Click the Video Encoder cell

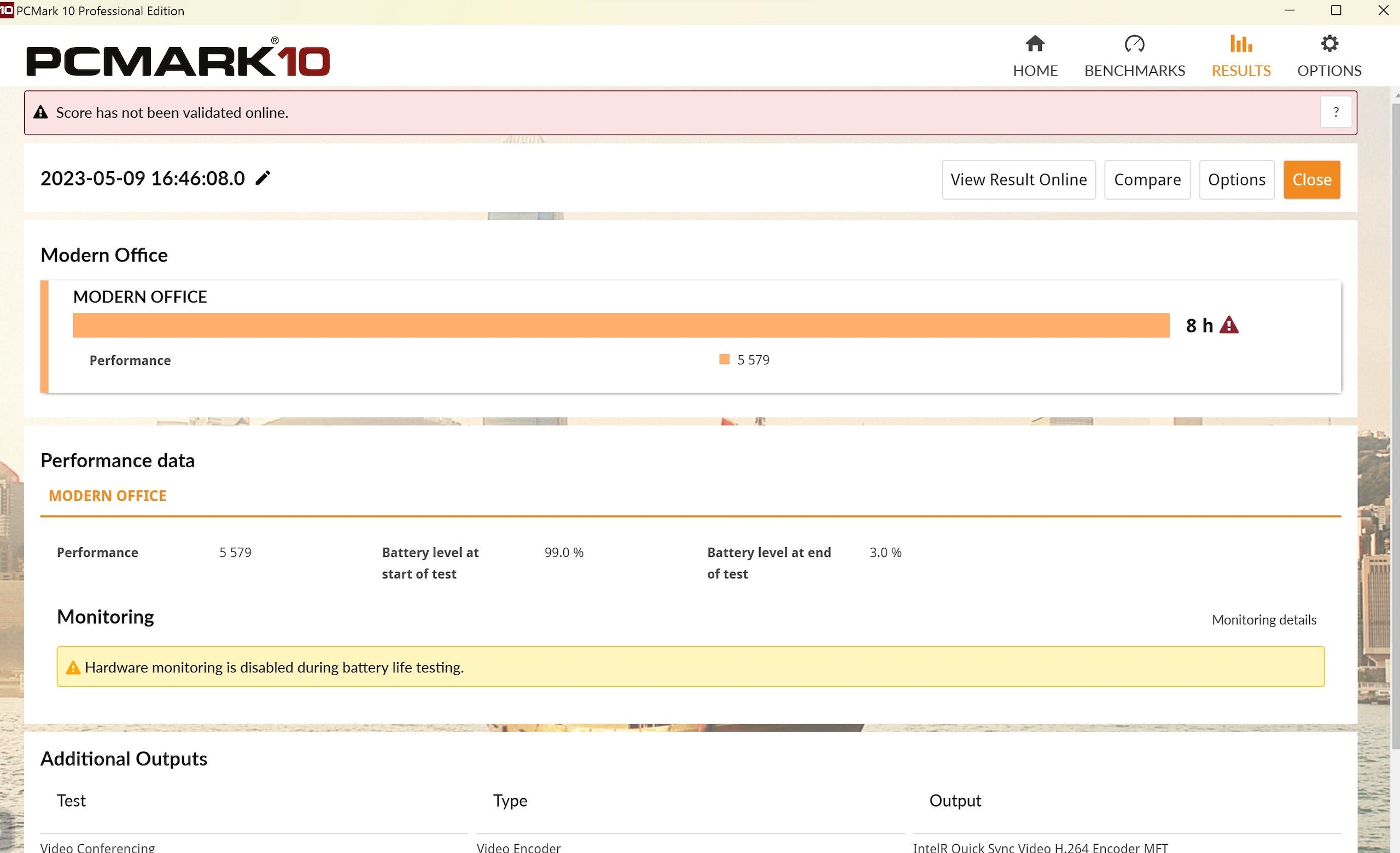point(518,847)
